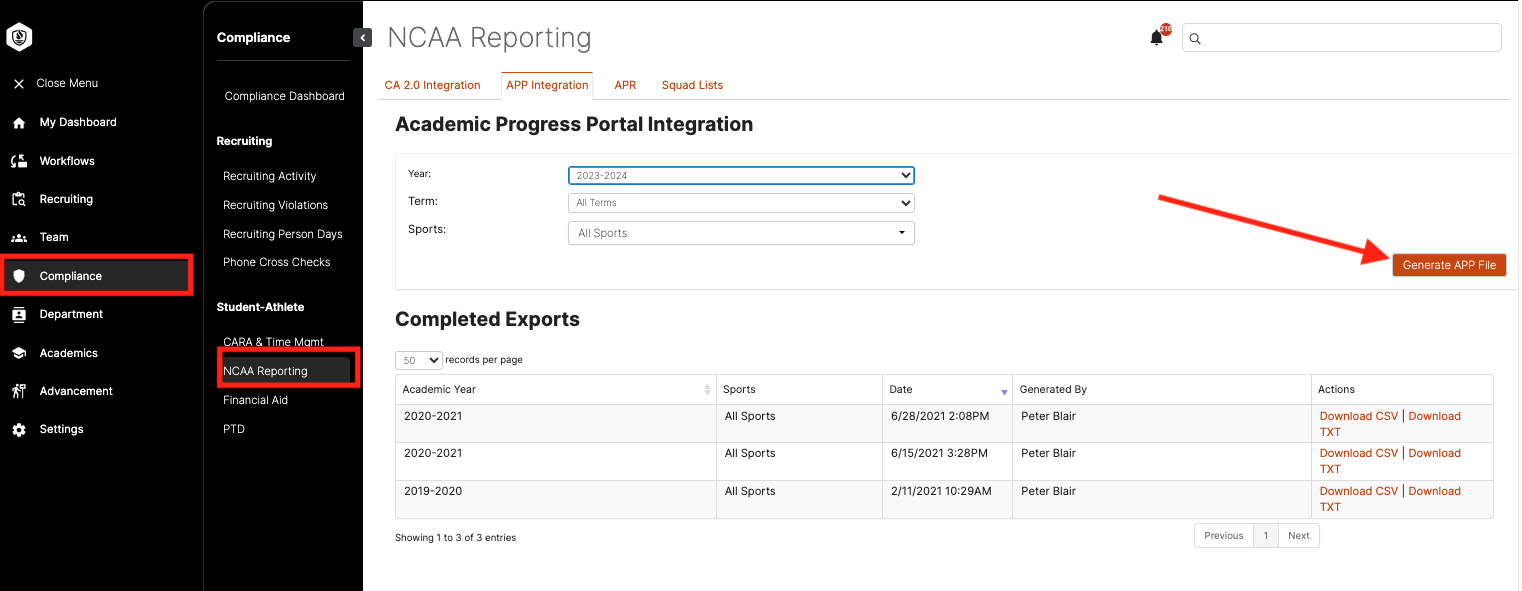Open Team menu item
1522x591 pixels.
54,238
